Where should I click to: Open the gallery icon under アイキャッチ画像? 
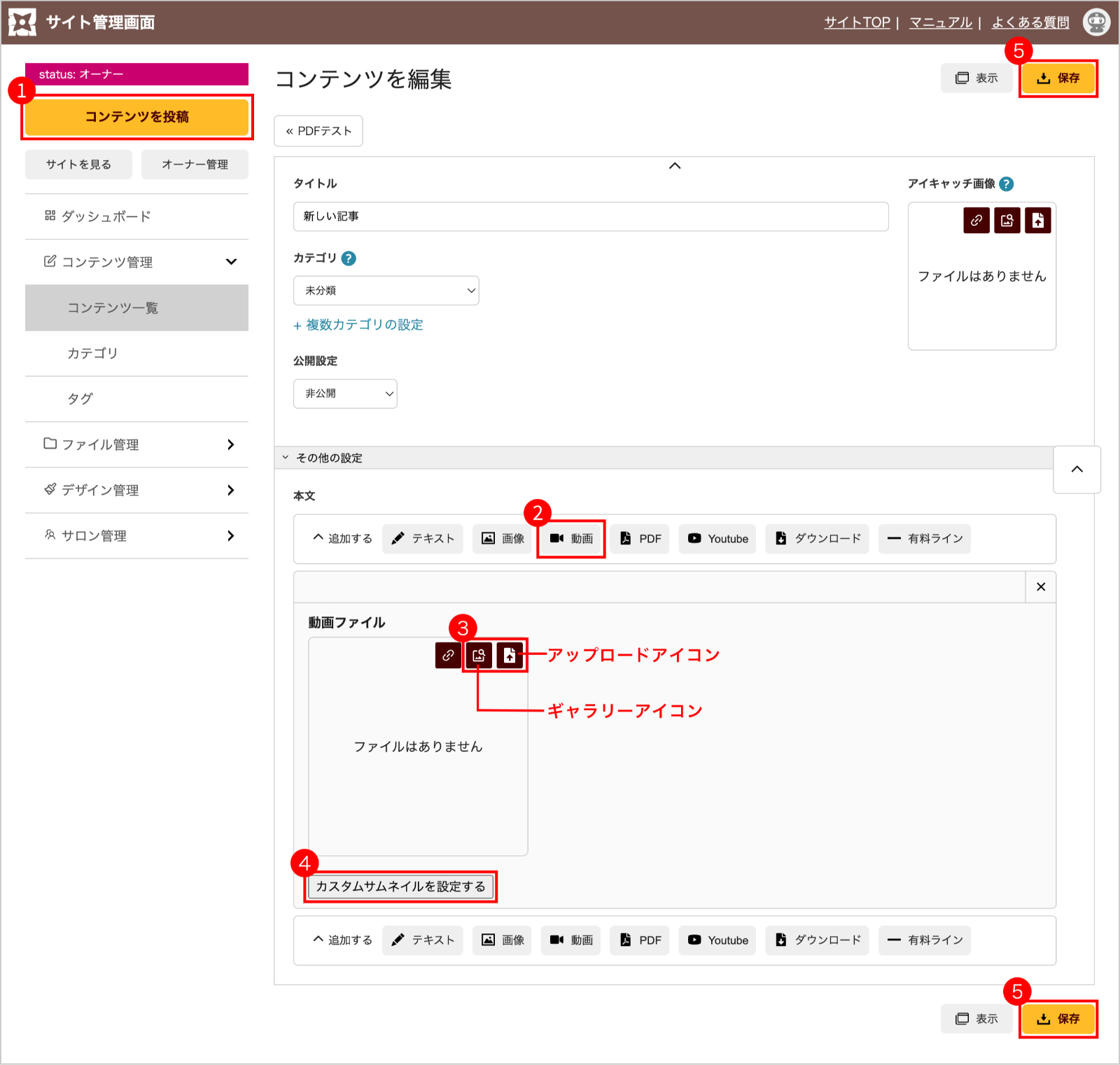click(1007, 220)
